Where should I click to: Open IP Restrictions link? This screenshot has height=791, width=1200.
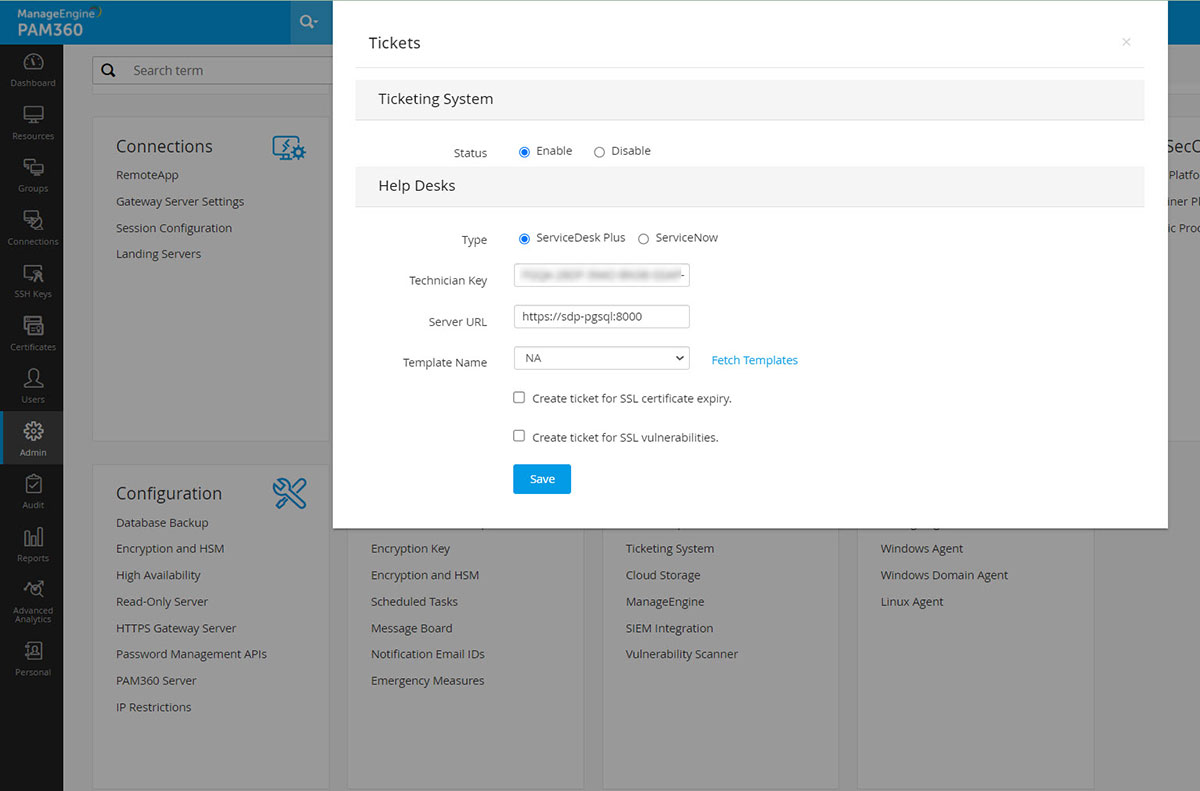click(x=153, y=707)
